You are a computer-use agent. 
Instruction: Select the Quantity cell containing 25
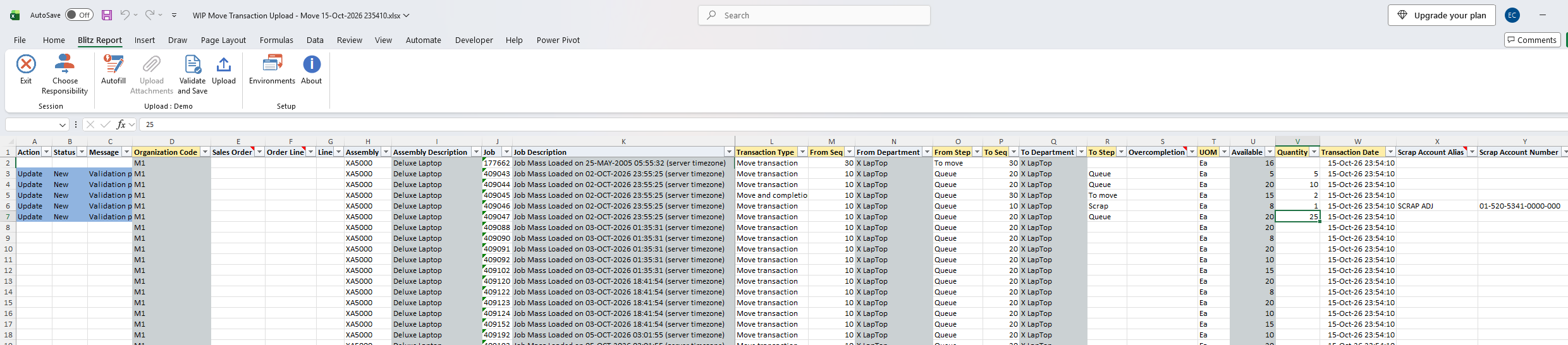point(1297,217)
